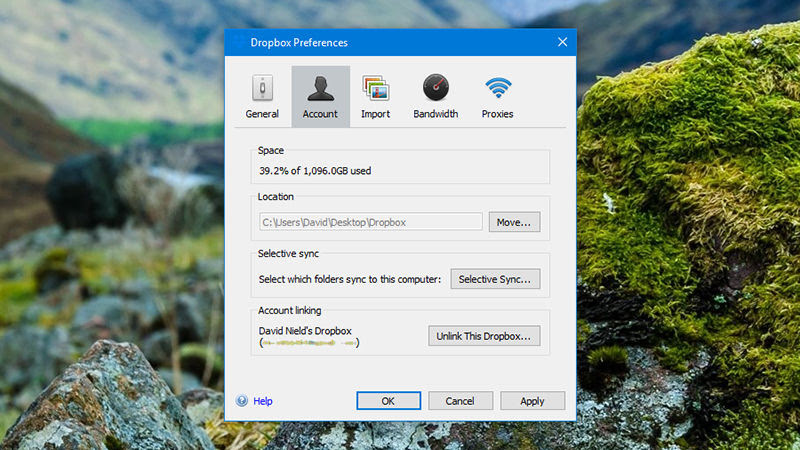Select the Account tab silhouette icon
The image size is (800, 450).
coord(320,88)
